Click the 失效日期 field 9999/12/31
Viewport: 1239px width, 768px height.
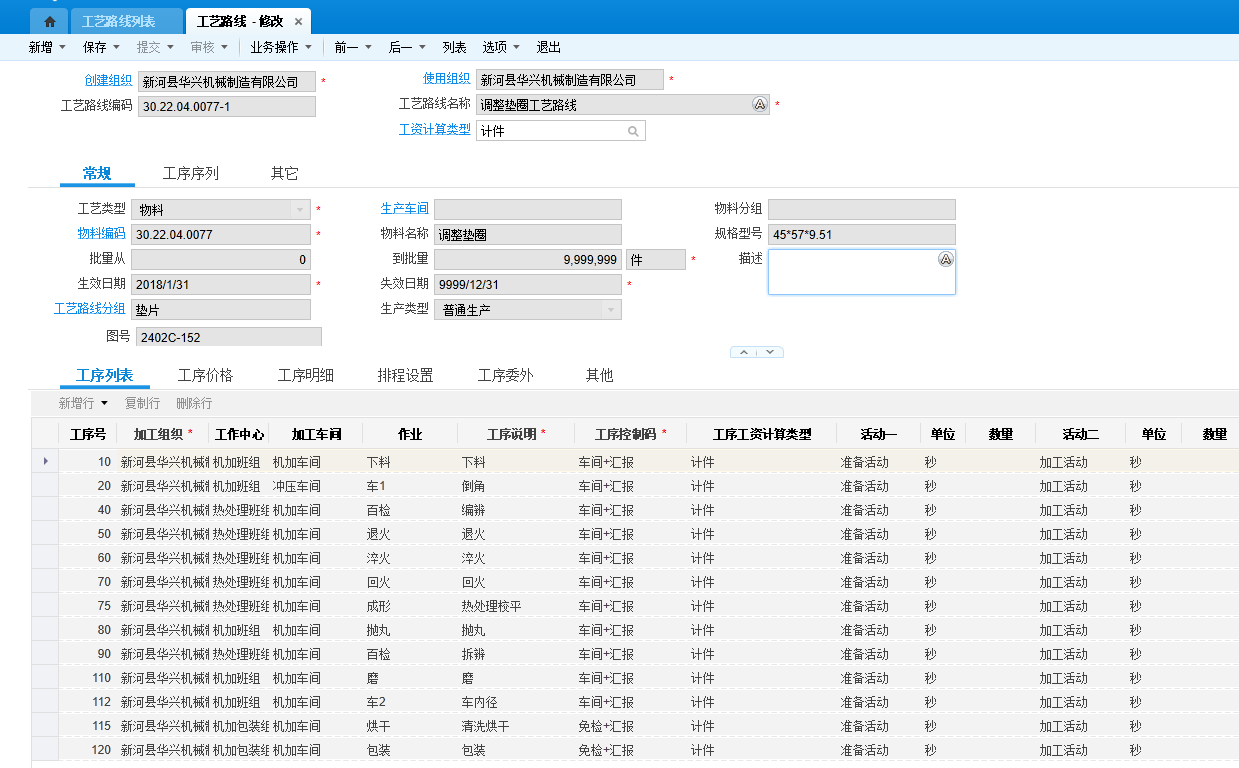528,284
